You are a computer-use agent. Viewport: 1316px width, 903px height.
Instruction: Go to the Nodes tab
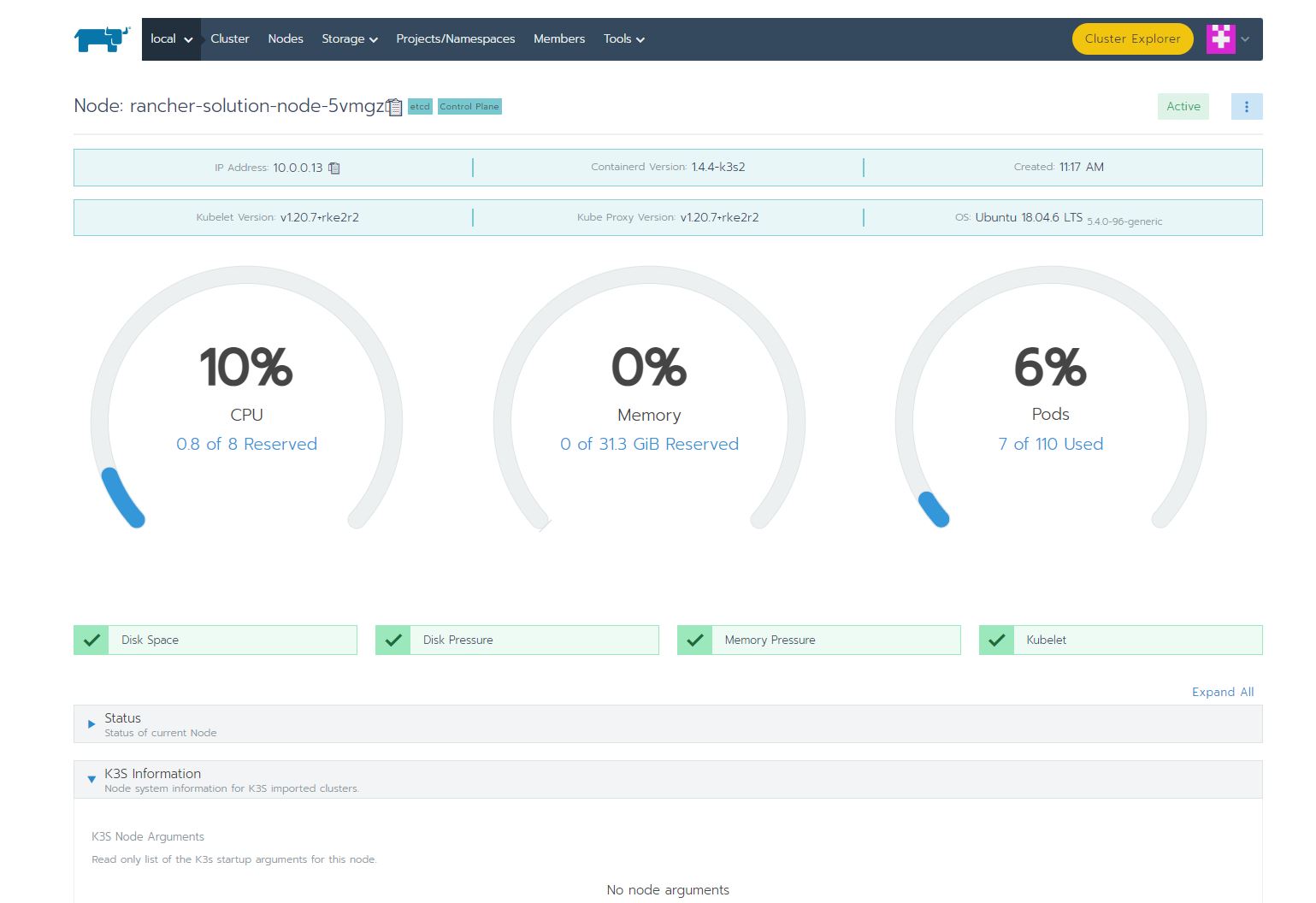click(285, 39)
